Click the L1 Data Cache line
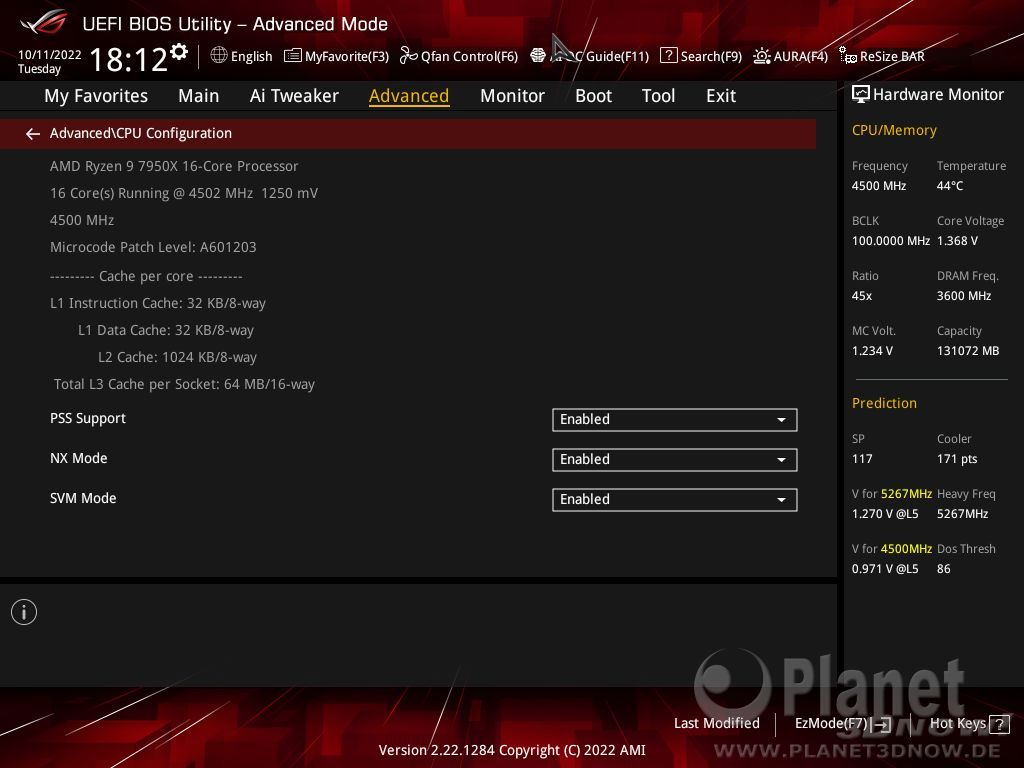The height and width of the screenshot is (768, 1024). (166, 330)
